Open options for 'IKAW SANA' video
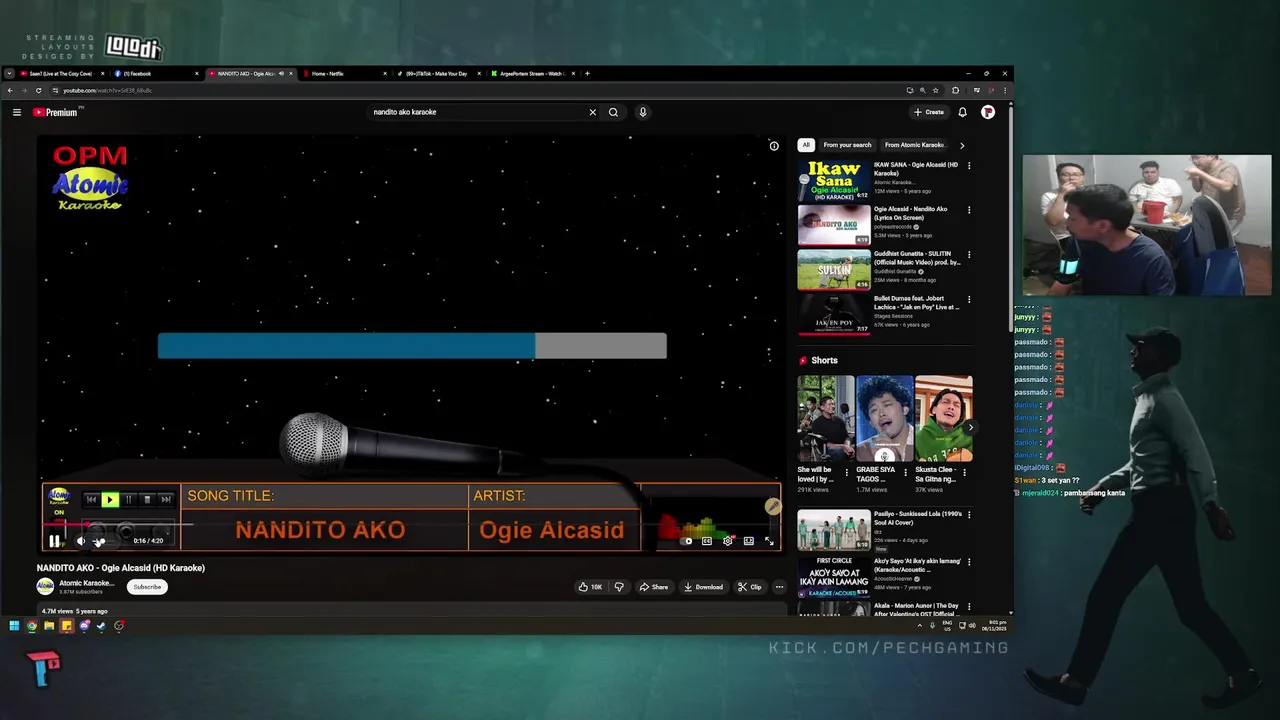 tap(969, 165)
